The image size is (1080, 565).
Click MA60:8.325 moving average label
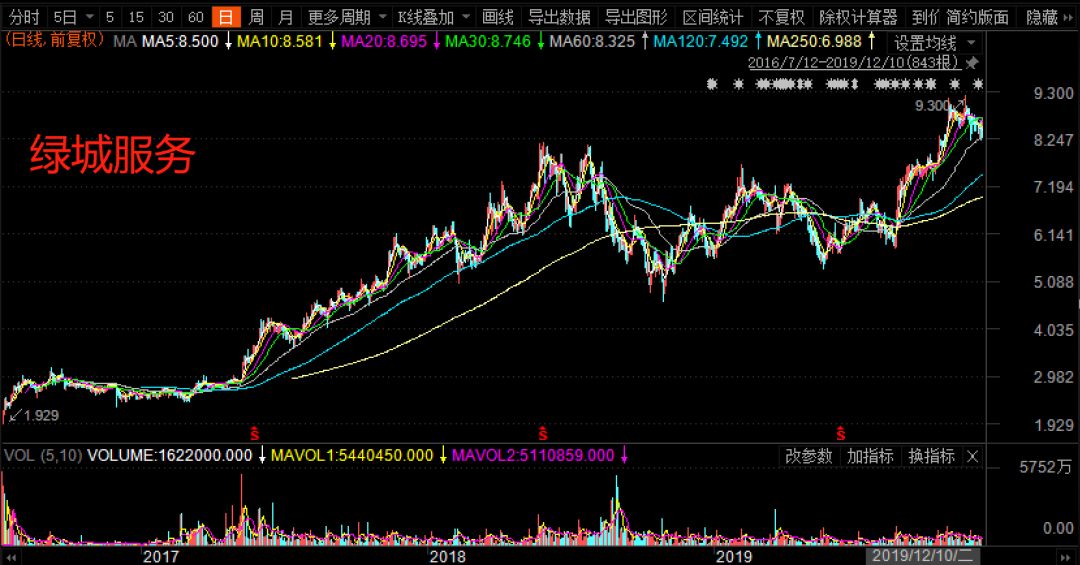[592, 41]
